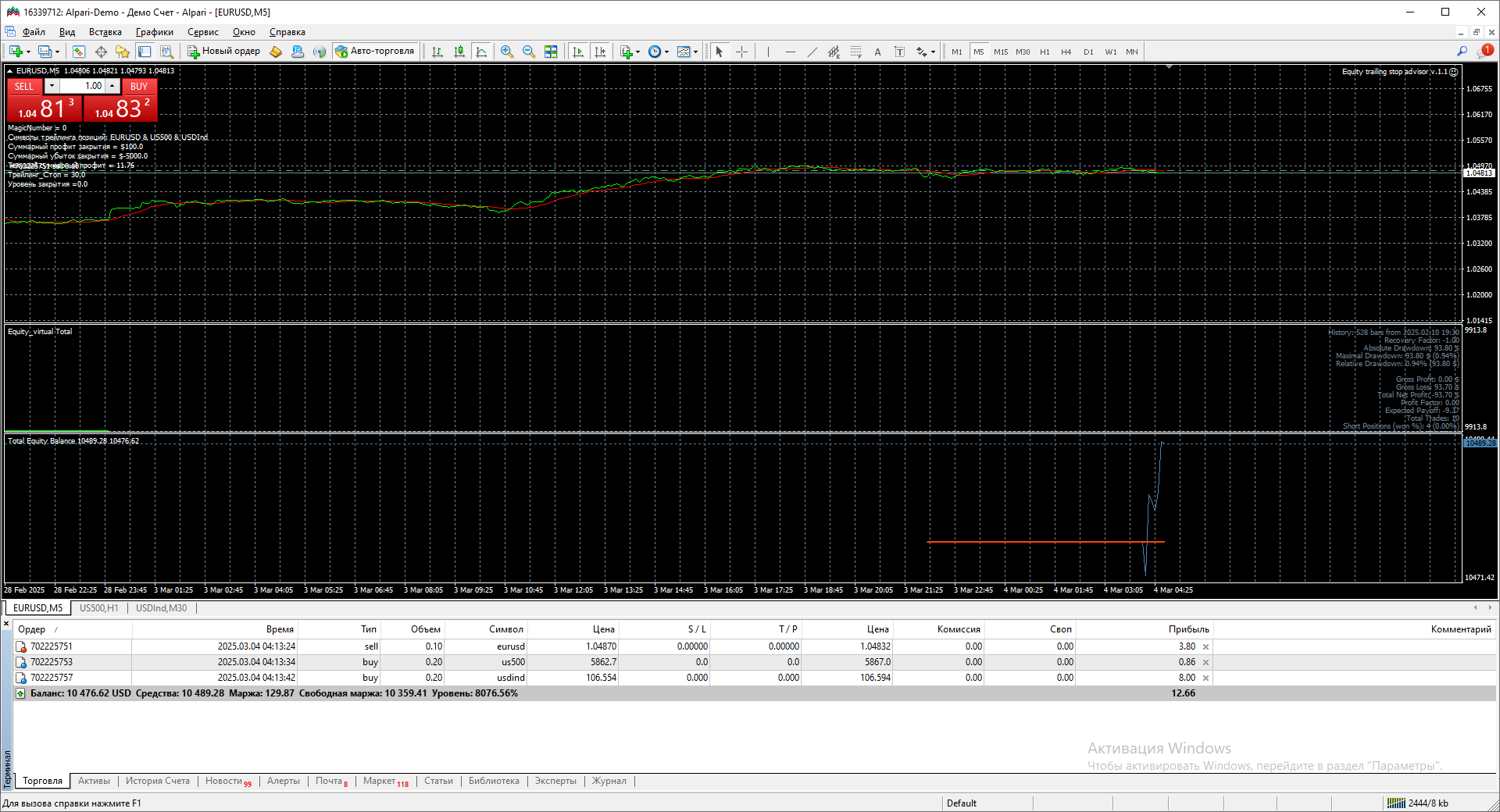Select the trendline drawing tool

coord(812,52)
